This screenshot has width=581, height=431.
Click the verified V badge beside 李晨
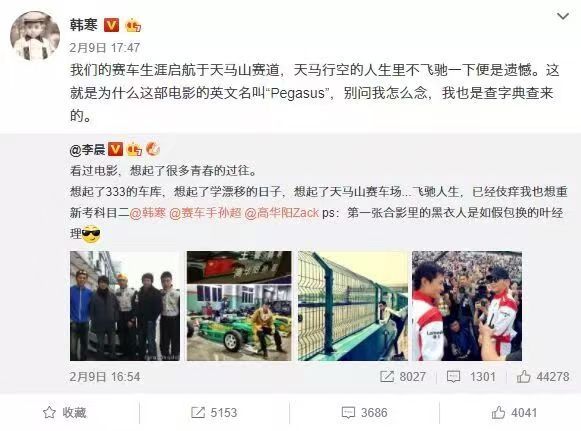click(x=115, y=149)
